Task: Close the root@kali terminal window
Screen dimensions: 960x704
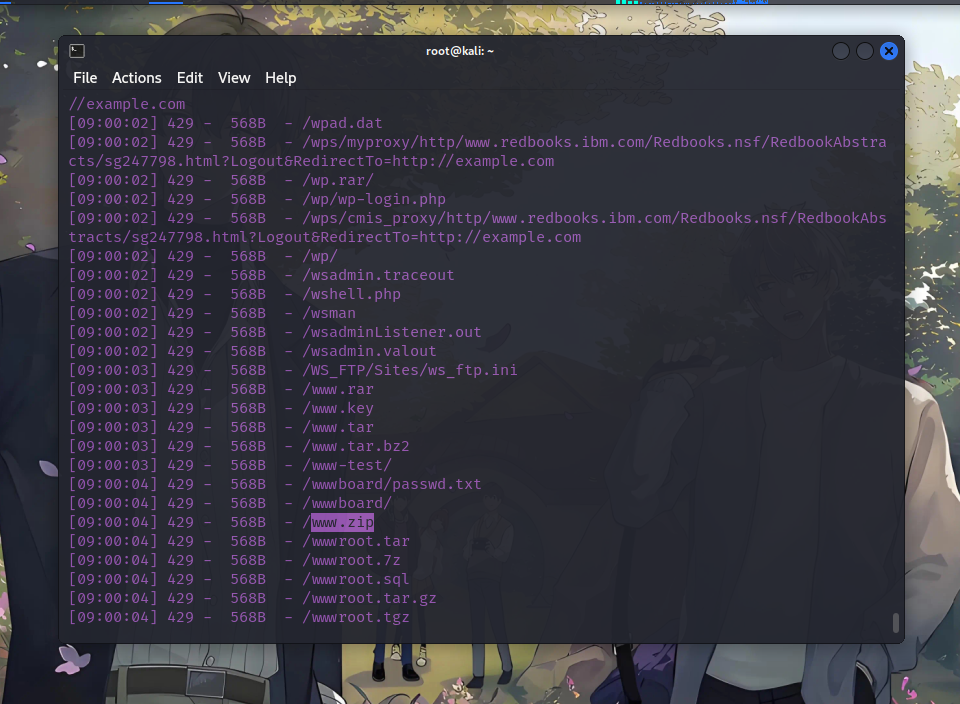Action: 889,51
